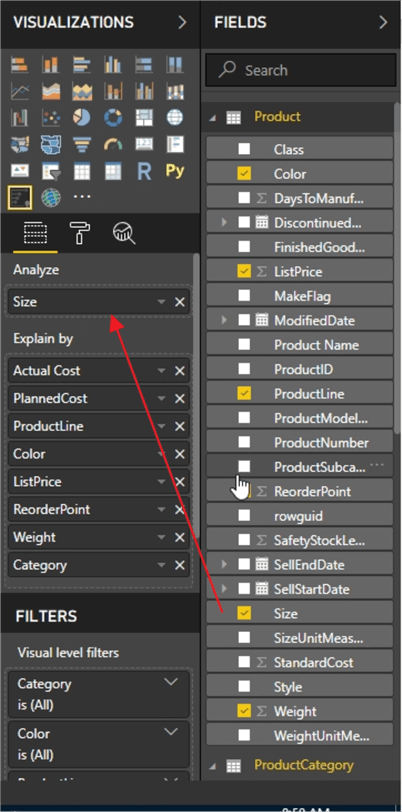The height and width of the screenshot is (812, 402).
Task: Select the Donut chart visual
Action: [x=113, y=118]
